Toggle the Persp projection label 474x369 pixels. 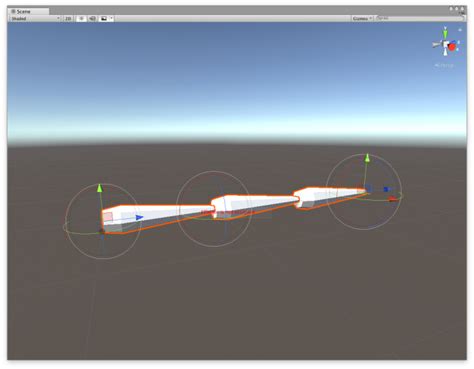tap(444, 65)
